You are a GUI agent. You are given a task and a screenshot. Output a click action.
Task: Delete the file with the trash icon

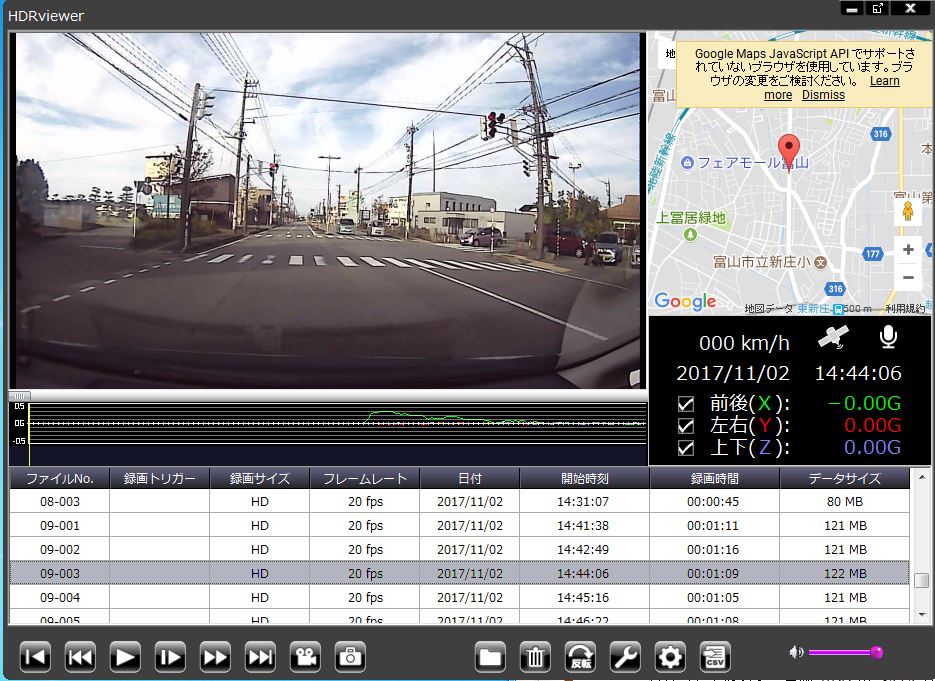click(x=535, y=657)
